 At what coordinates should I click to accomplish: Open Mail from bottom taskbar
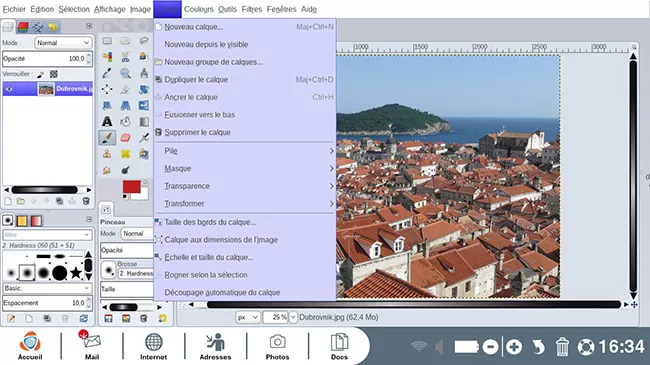(92, 345)
